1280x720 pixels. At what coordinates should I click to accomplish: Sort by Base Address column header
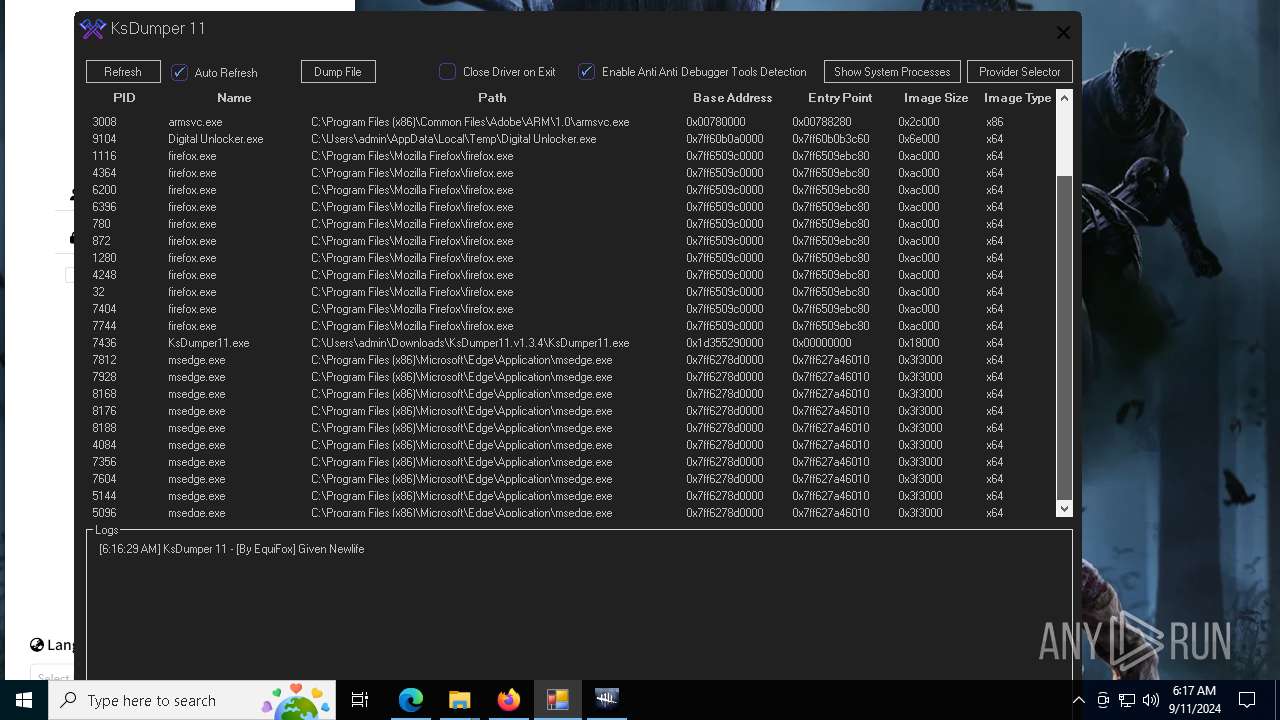[733, 98]
